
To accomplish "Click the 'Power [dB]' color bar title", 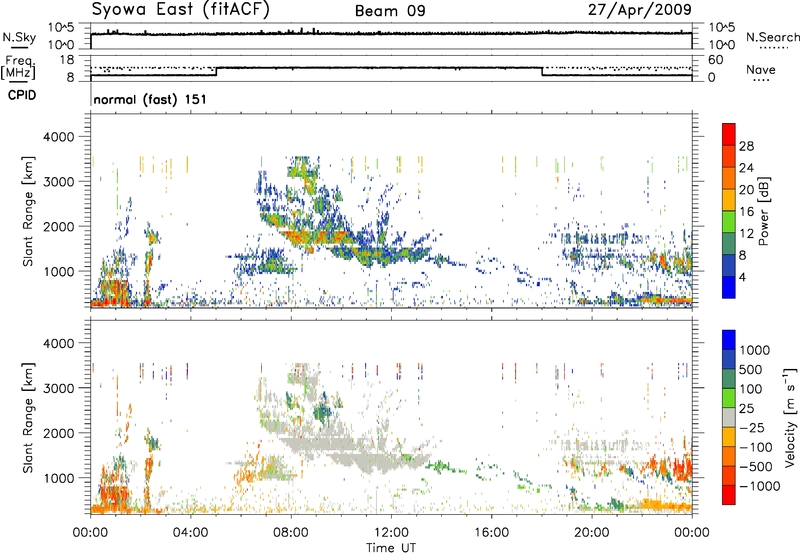I will coord(764,211).
